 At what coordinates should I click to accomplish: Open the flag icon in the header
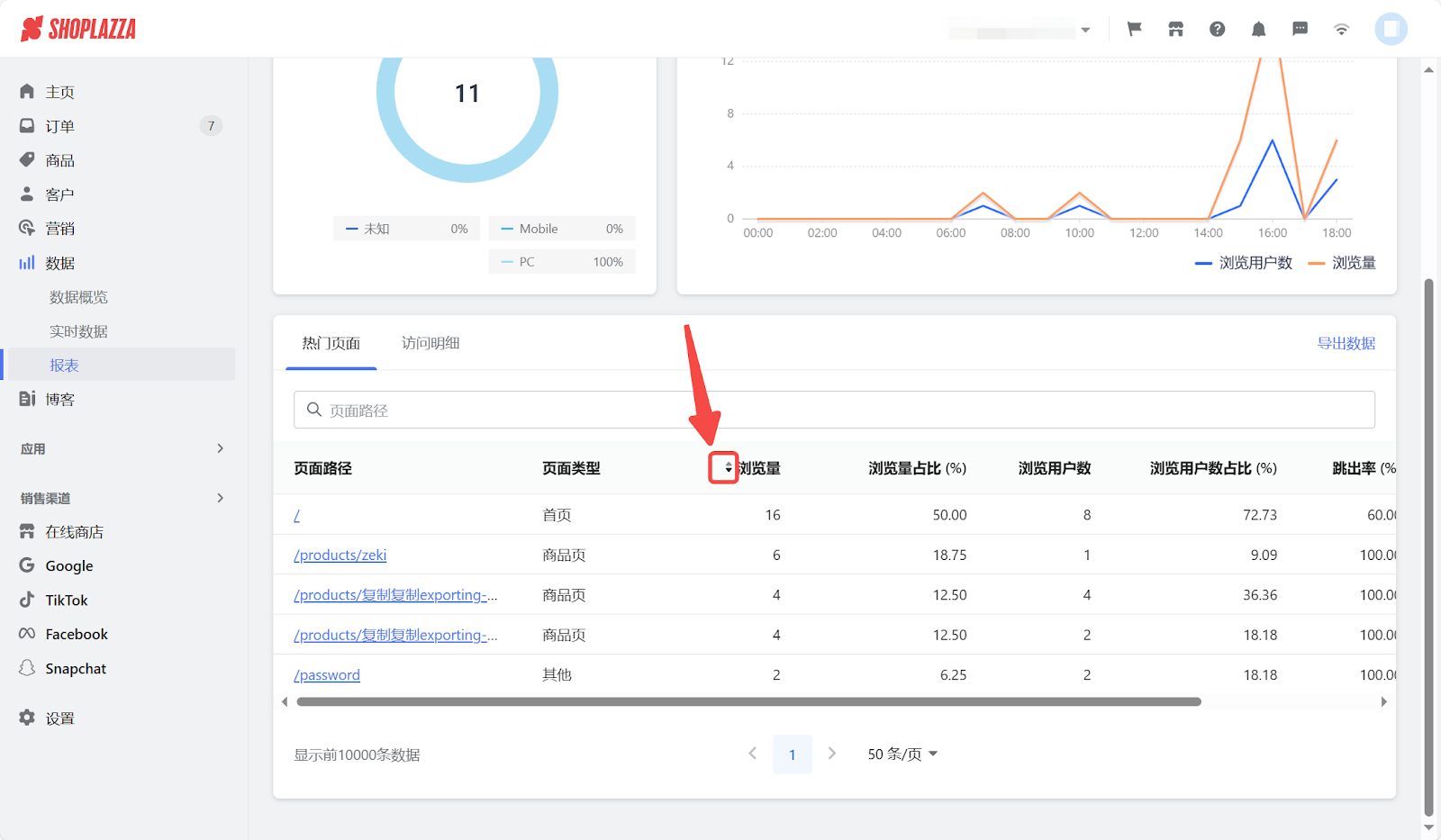click(x=1135, y=29)
